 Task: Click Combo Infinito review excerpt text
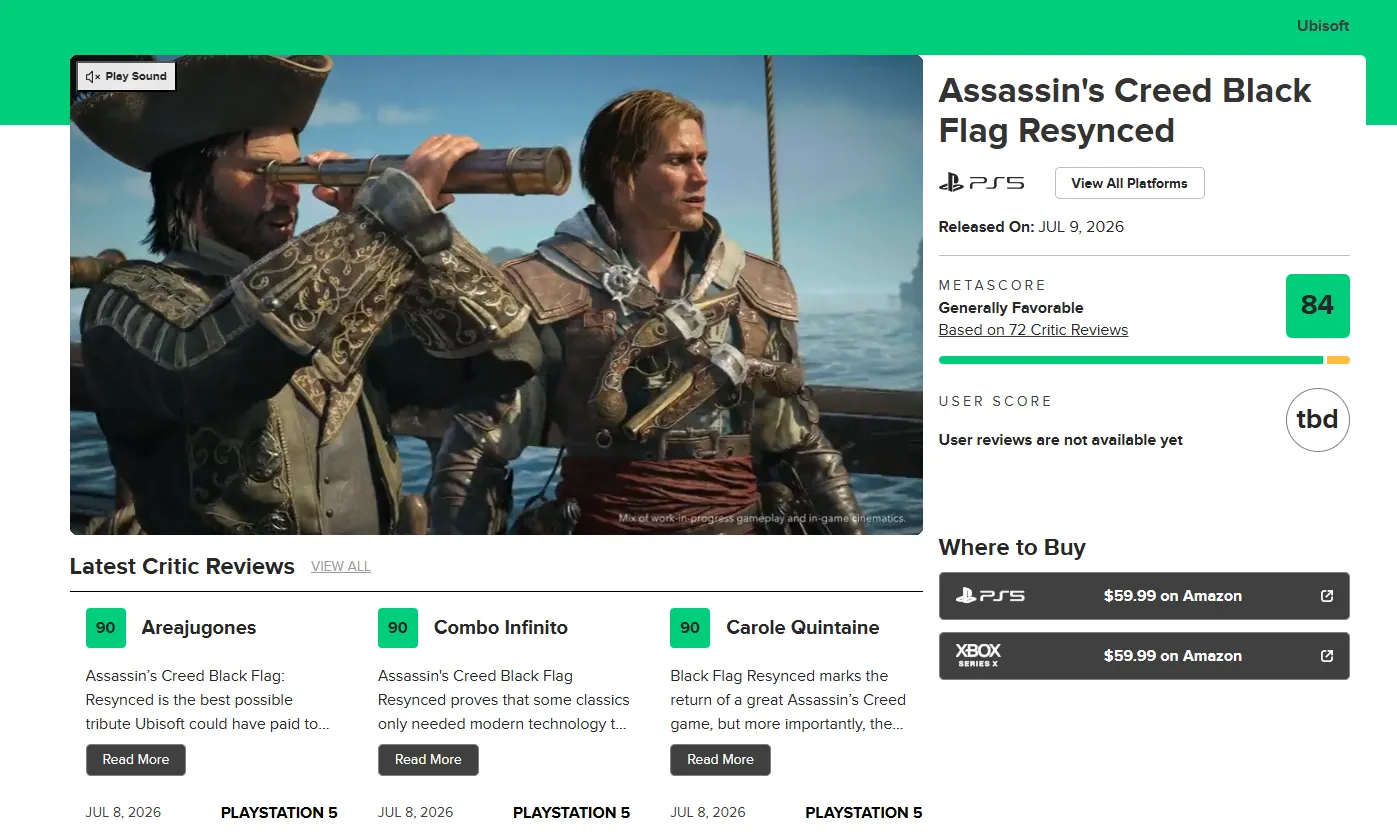[x=504, y=700]
